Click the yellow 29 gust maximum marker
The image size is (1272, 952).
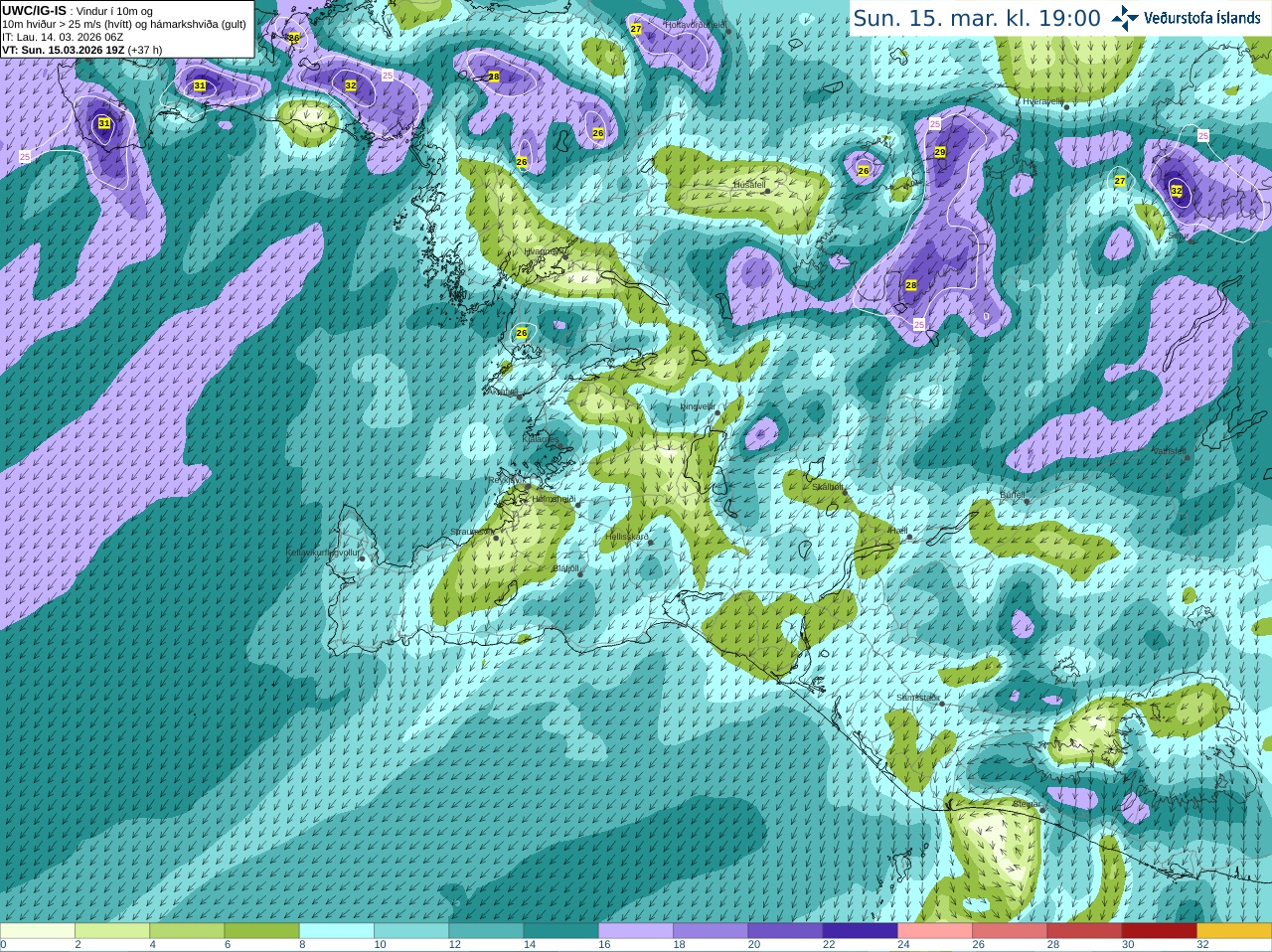[940, 152]
